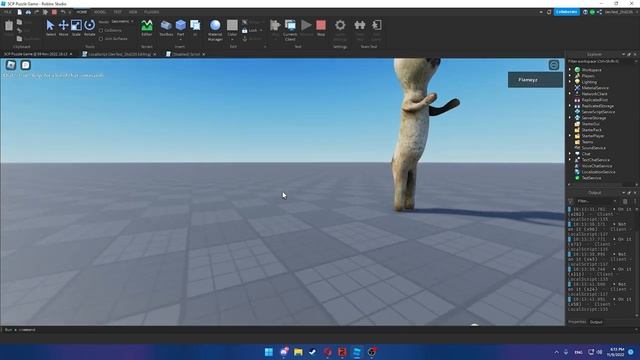Screen dimensions: 640x360
Task: Switch to the VIEW ribbon tab
Action: (x=133, y=12)
